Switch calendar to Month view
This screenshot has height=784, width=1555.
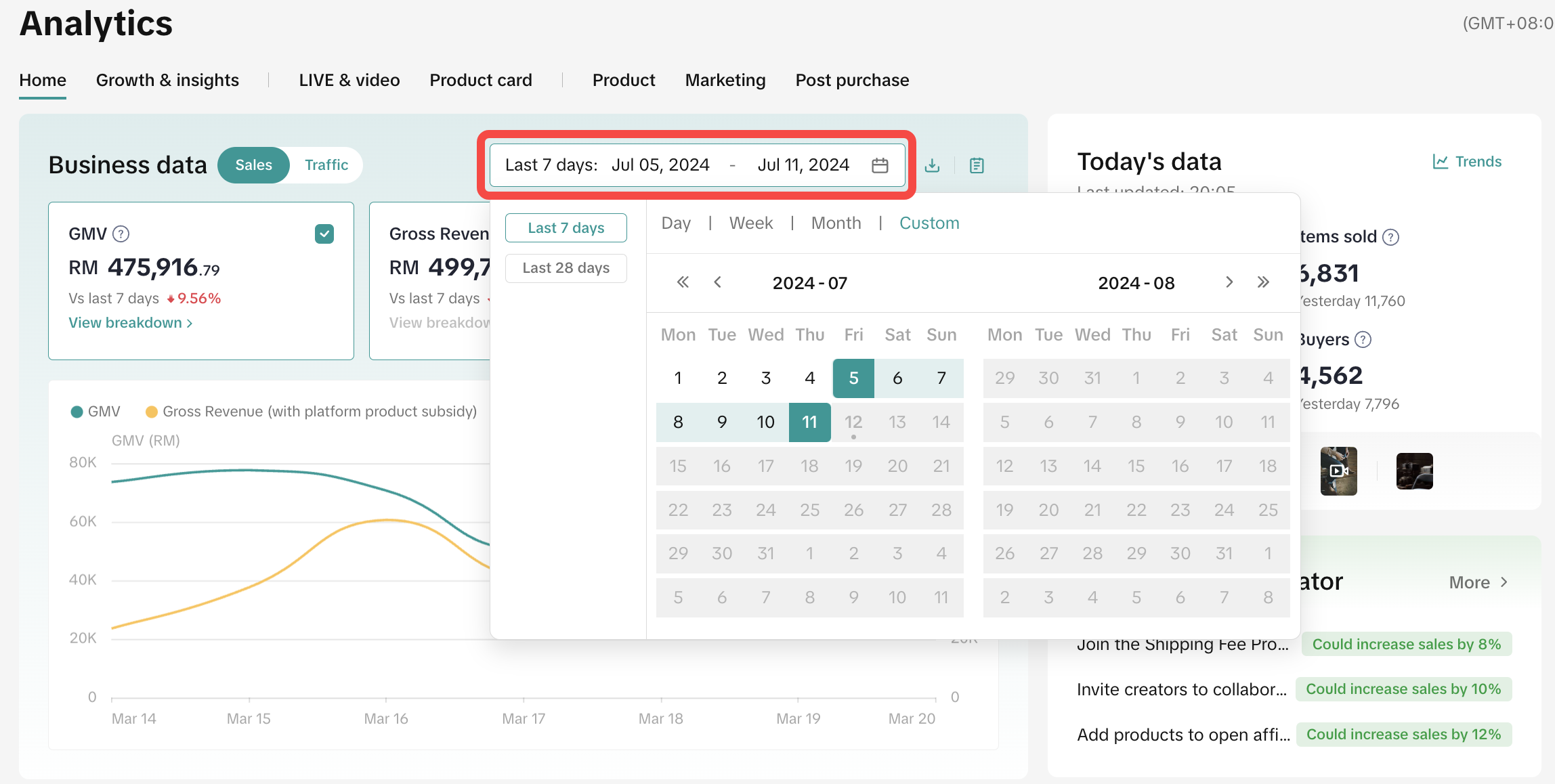tap(836, 223)
